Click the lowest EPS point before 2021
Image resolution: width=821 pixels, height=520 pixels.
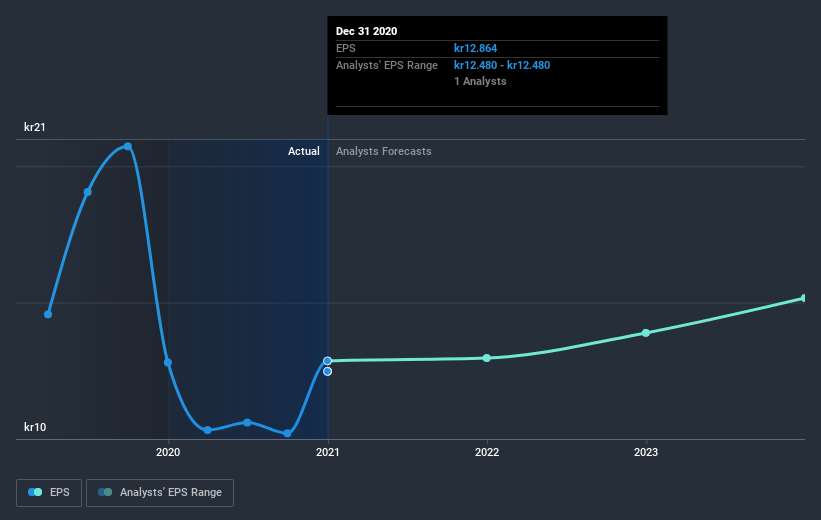click(x=287, y=433)
